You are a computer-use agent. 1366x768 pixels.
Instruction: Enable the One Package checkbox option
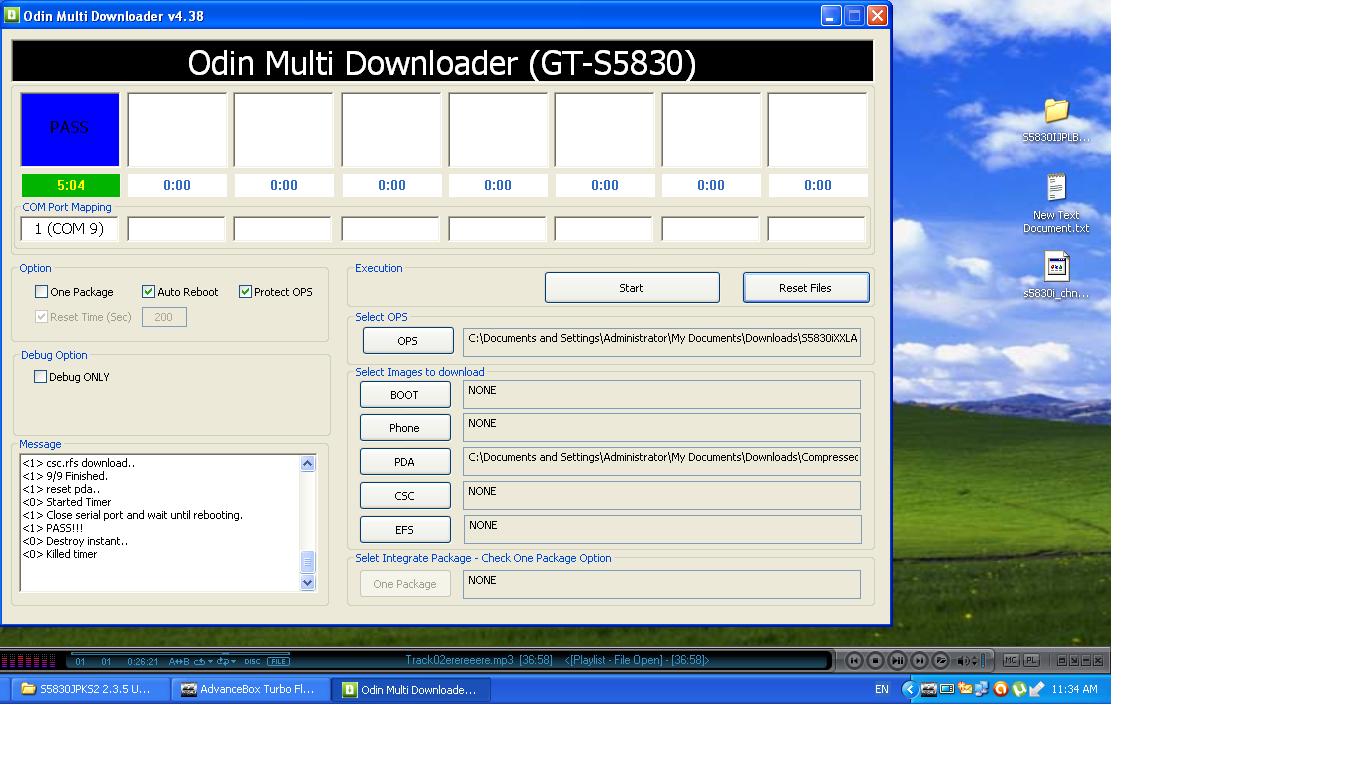[x=41, y=292]
